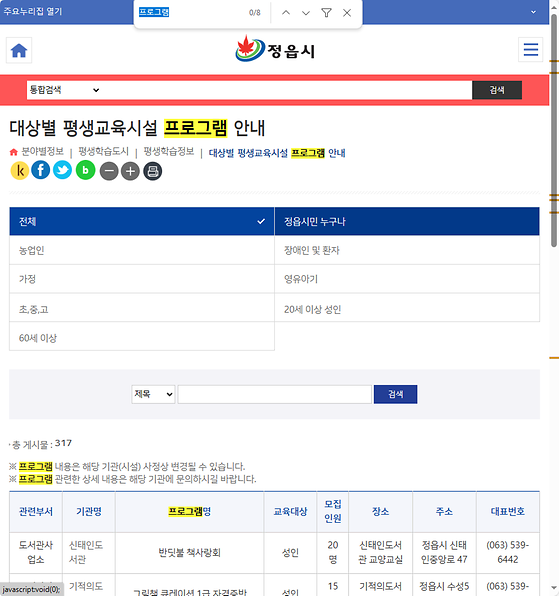Select the 가정 category

click(142, 279)
